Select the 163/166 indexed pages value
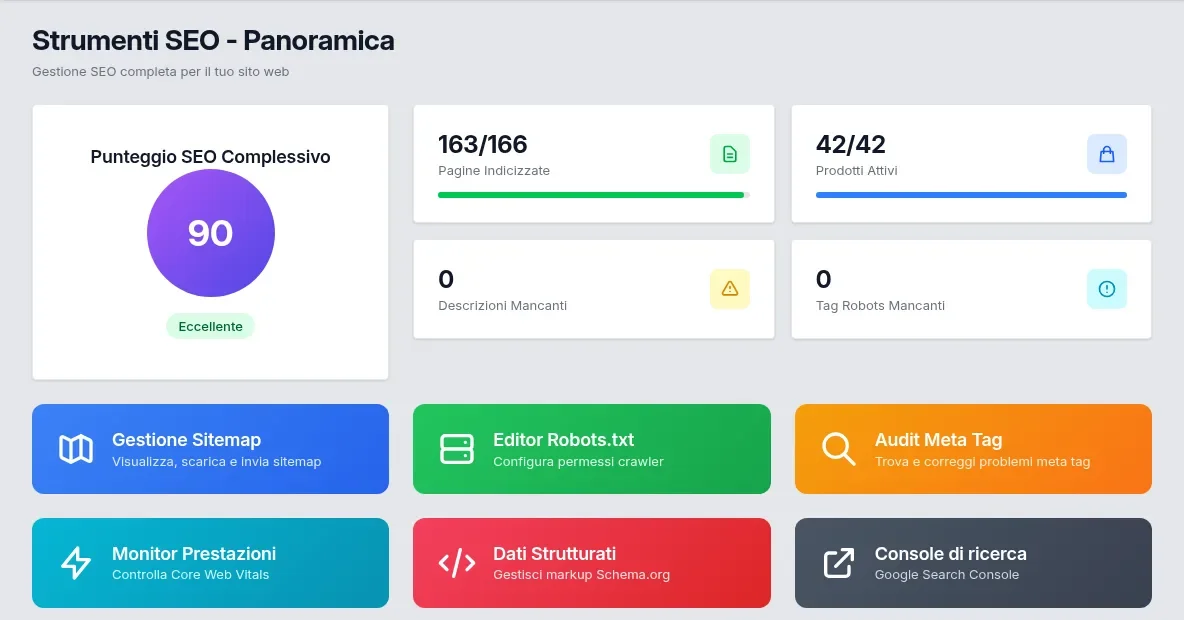 pos(483,144)
